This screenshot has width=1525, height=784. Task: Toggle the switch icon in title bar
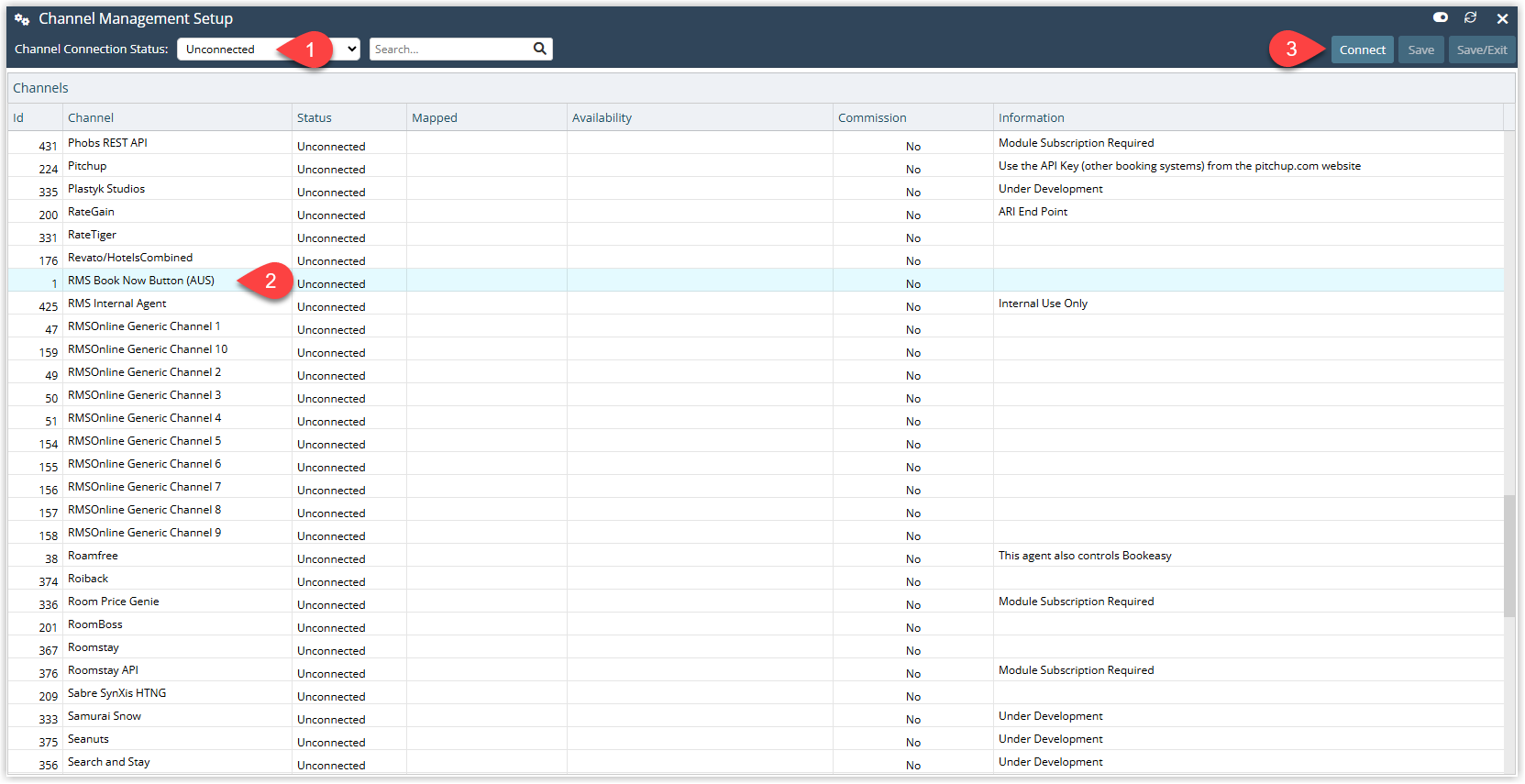coord(1441,17)
